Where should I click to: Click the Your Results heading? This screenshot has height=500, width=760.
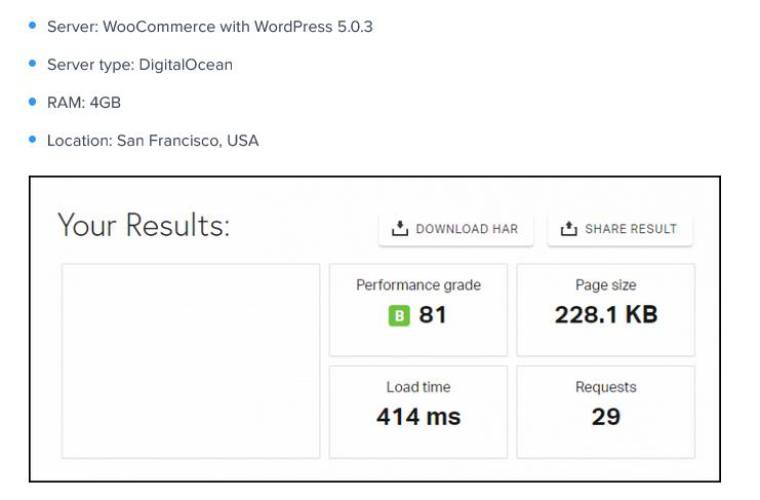143,225
